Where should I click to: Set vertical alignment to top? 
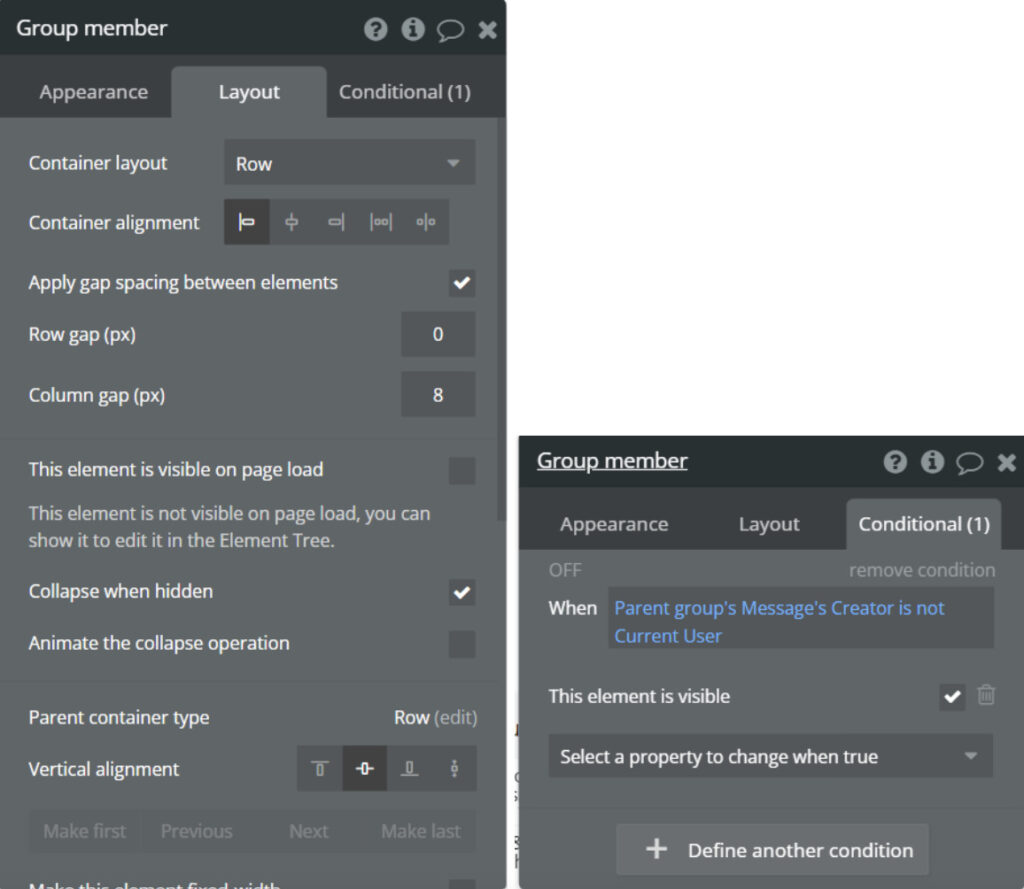320,769
